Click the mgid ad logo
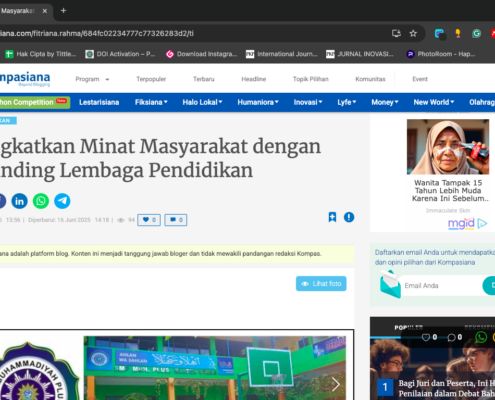 [x=461, y=223]
